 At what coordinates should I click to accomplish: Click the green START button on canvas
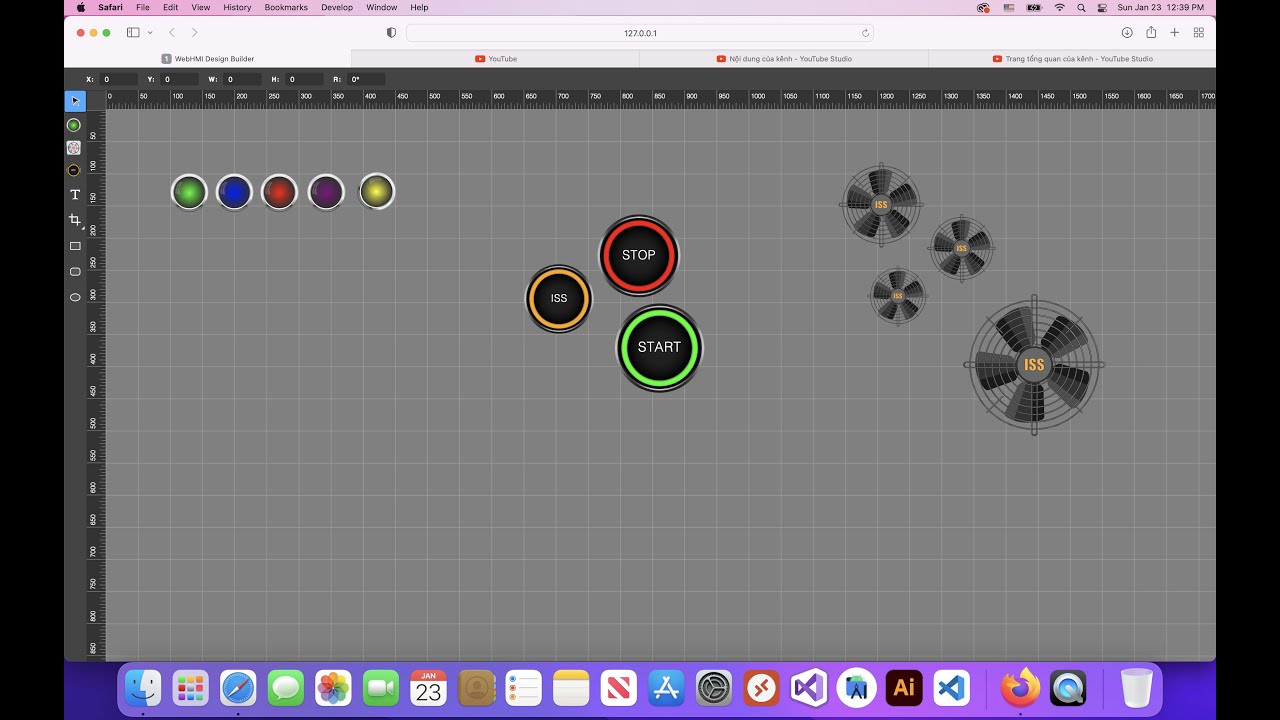click(659, 347)
